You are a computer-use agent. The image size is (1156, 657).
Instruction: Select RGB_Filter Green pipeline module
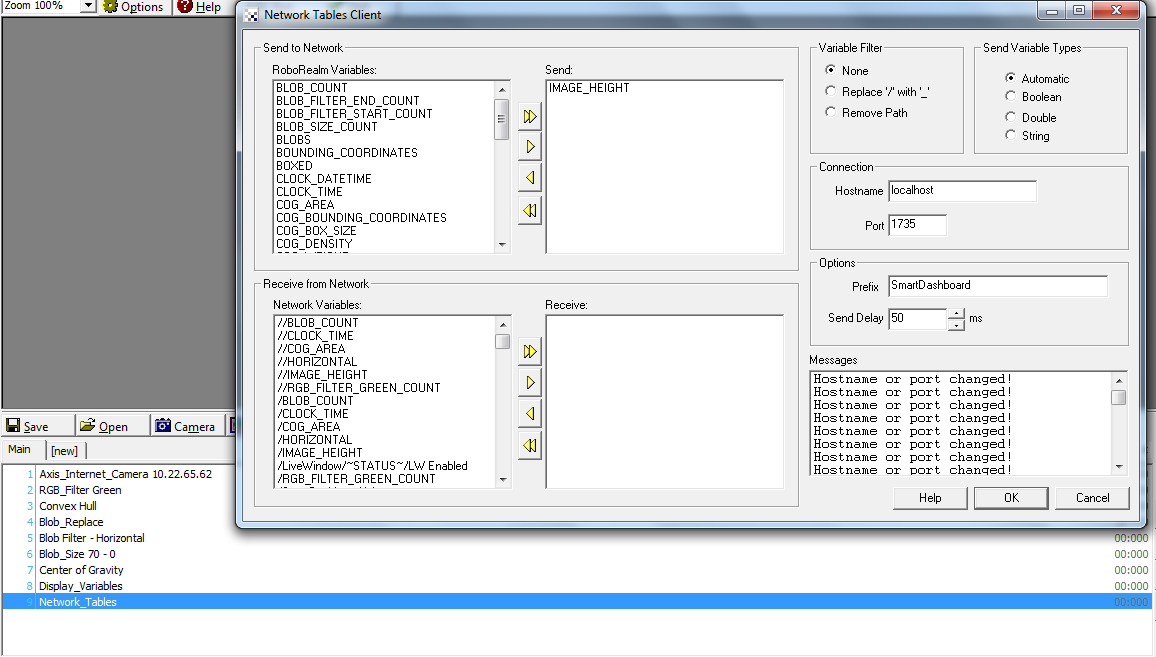pyautogui.click(x=80, y=490)
